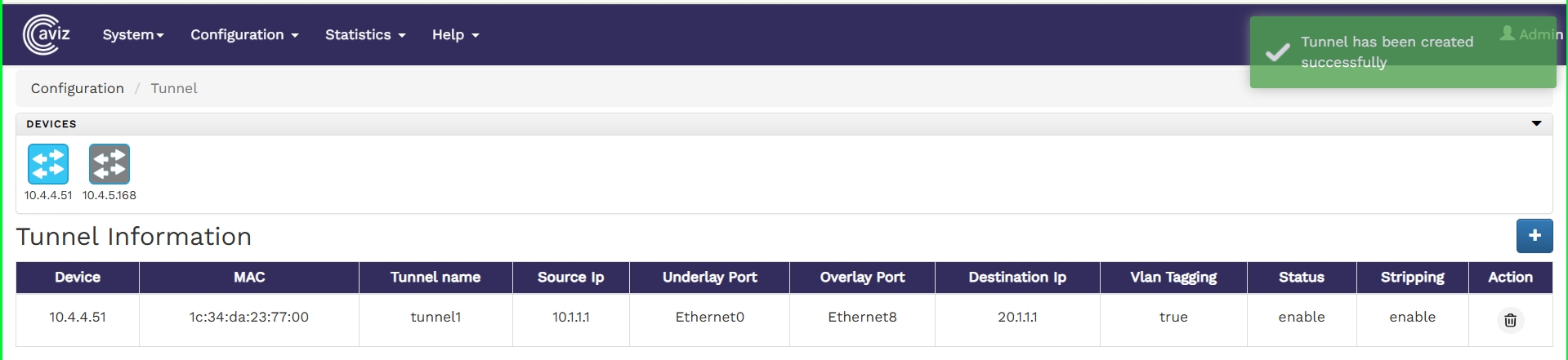Click the tunnel1 name cell

[436, 317]
